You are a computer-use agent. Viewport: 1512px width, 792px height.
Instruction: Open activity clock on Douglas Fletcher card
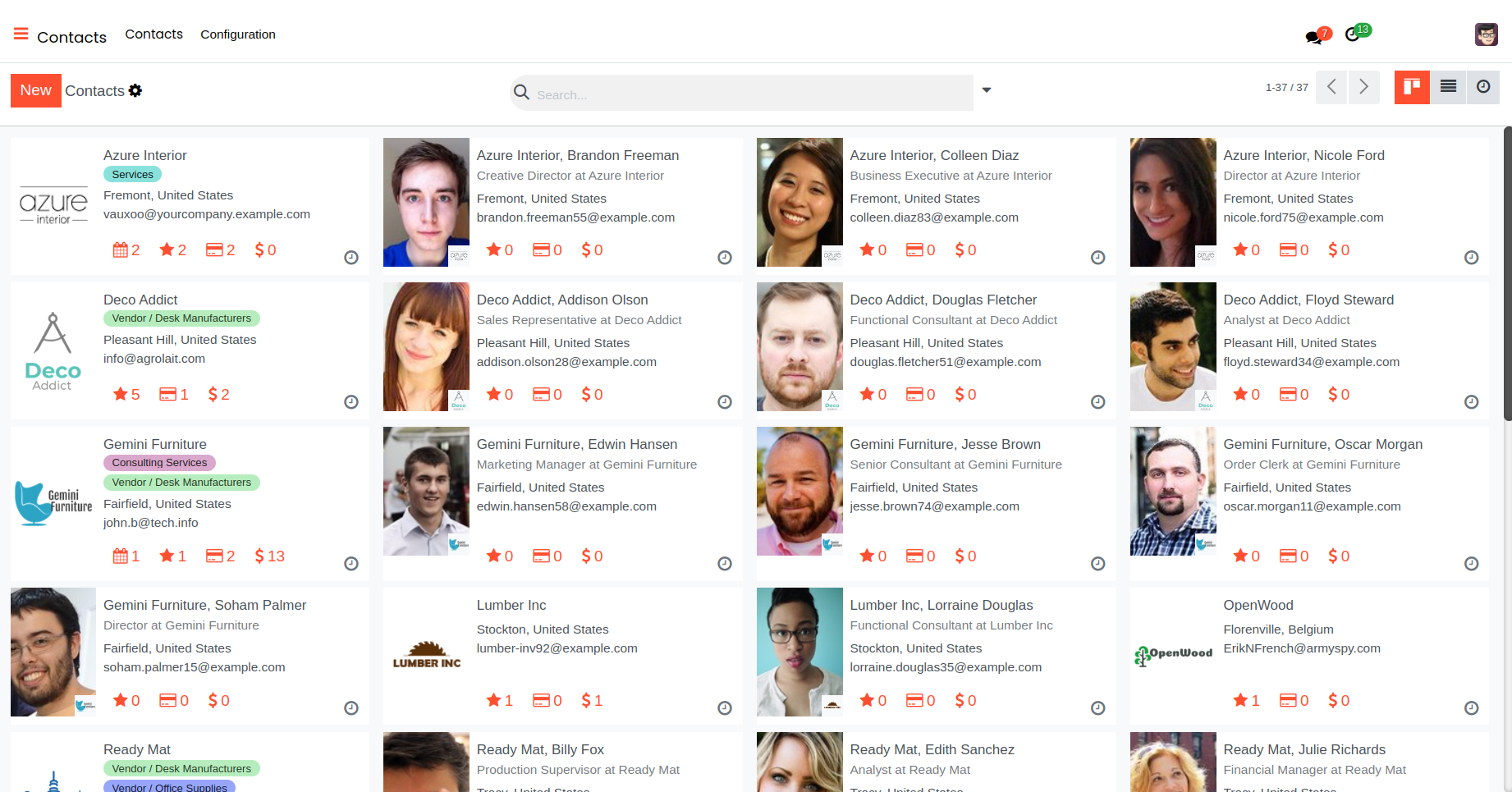point(1098,402)
